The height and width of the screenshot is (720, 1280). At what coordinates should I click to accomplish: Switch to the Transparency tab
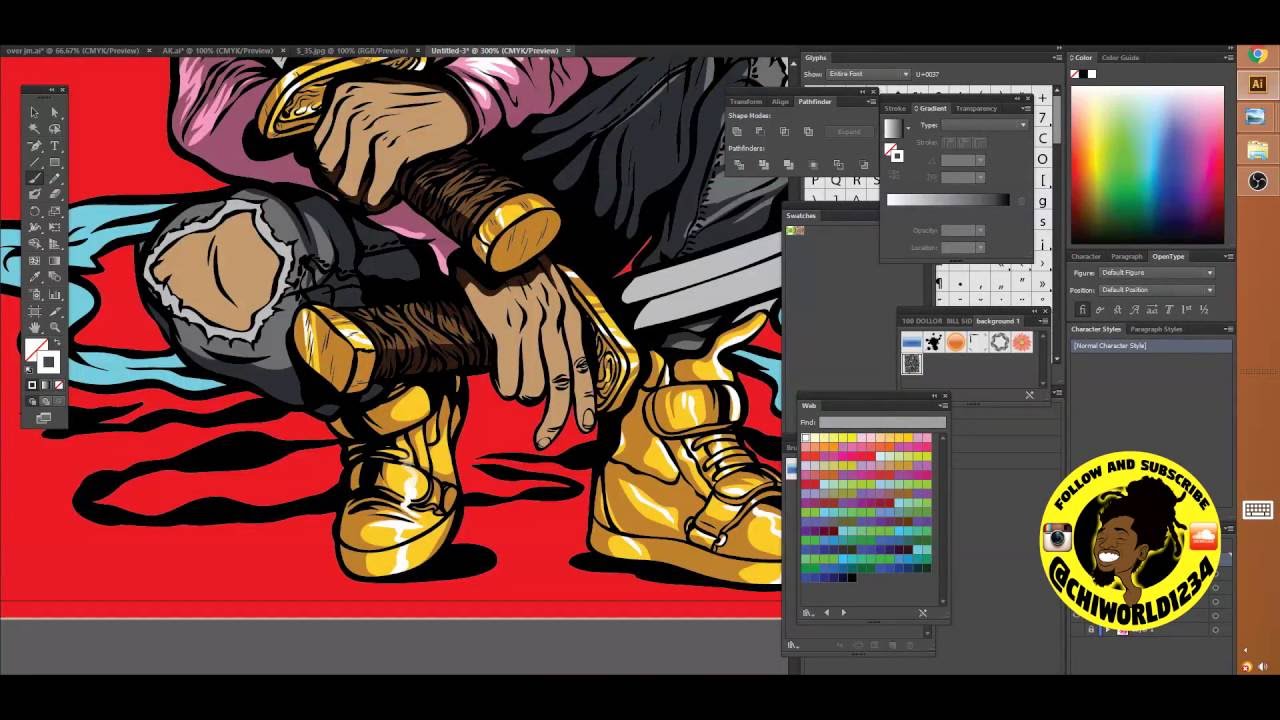(x=976, y=109)
